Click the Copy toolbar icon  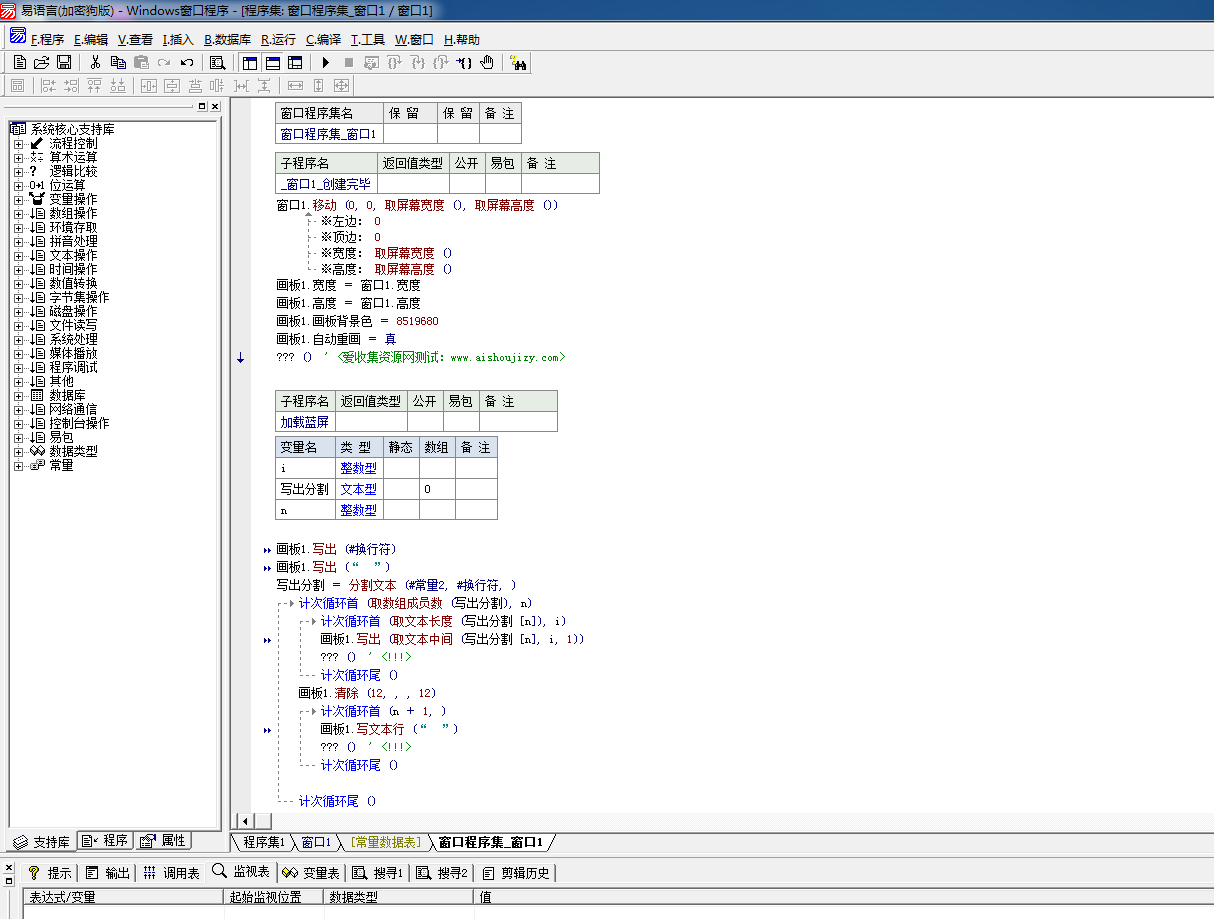pos(118,62)
